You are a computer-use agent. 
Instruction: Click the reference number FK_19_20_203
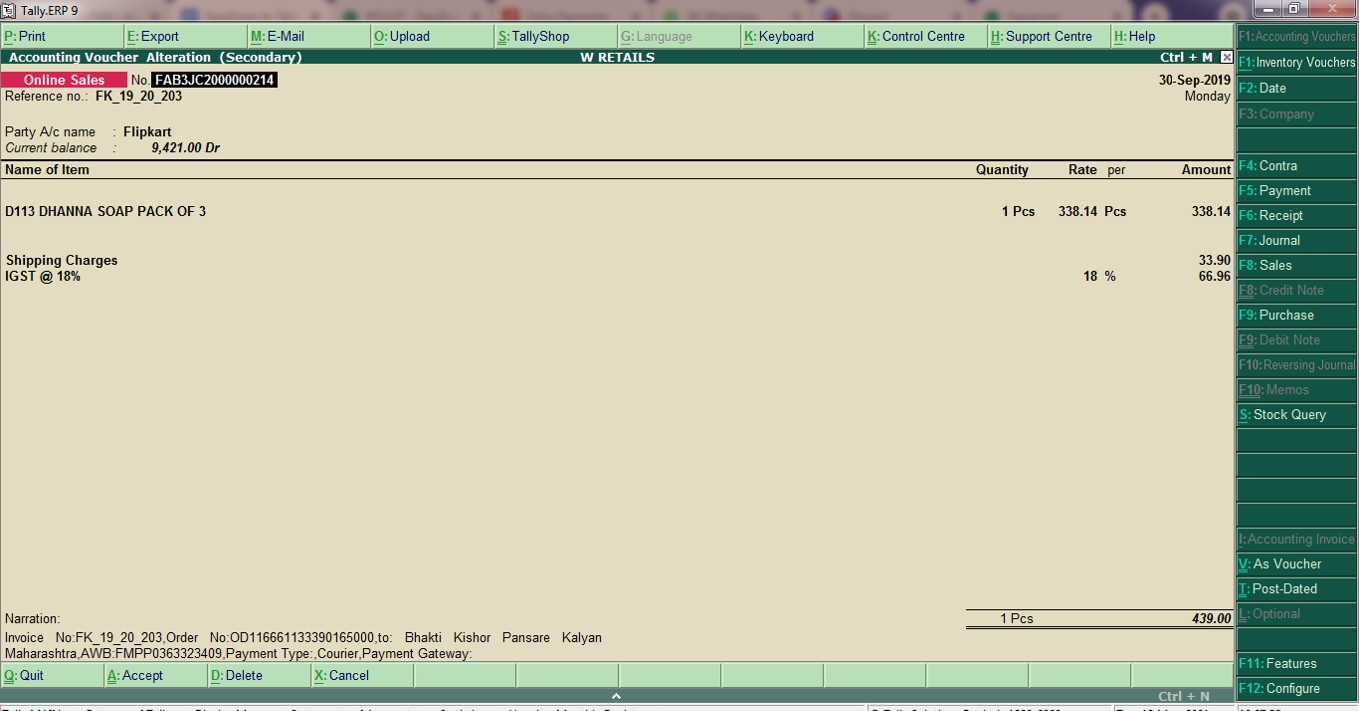click(x=139, y=97)
